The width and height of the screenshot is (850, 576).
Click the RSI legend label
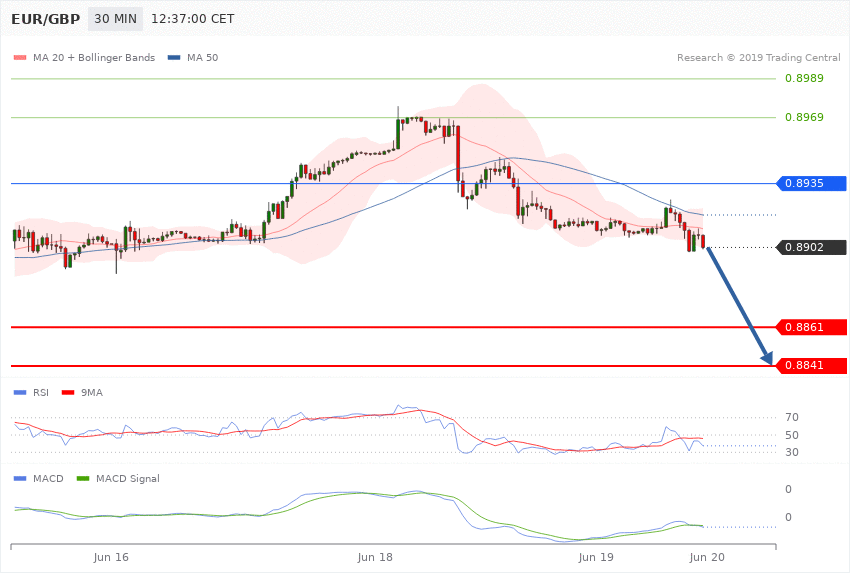(x=41, y=392)
